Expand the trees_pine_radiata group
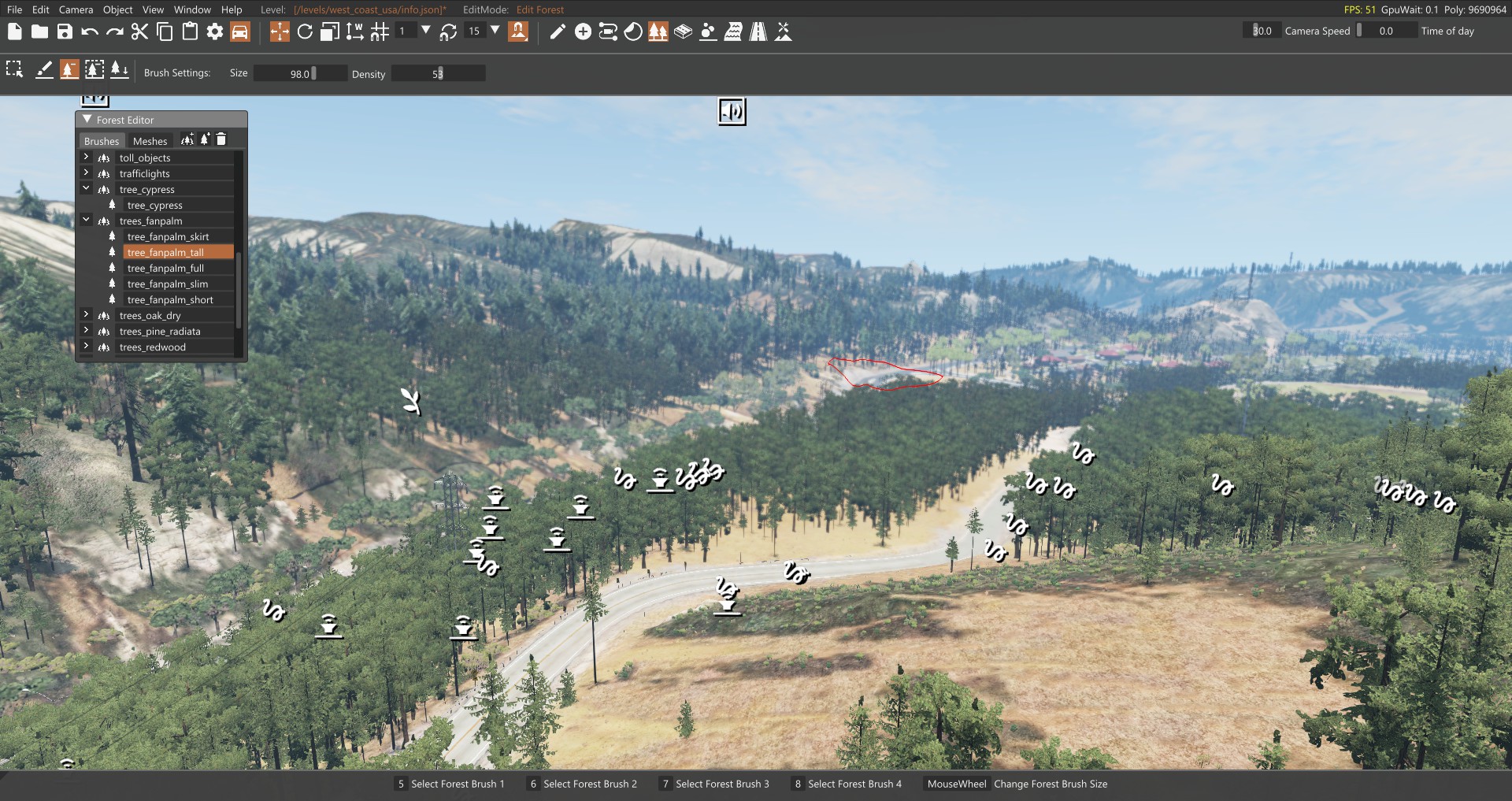The image size is (1512, 801). coord(86,330)
